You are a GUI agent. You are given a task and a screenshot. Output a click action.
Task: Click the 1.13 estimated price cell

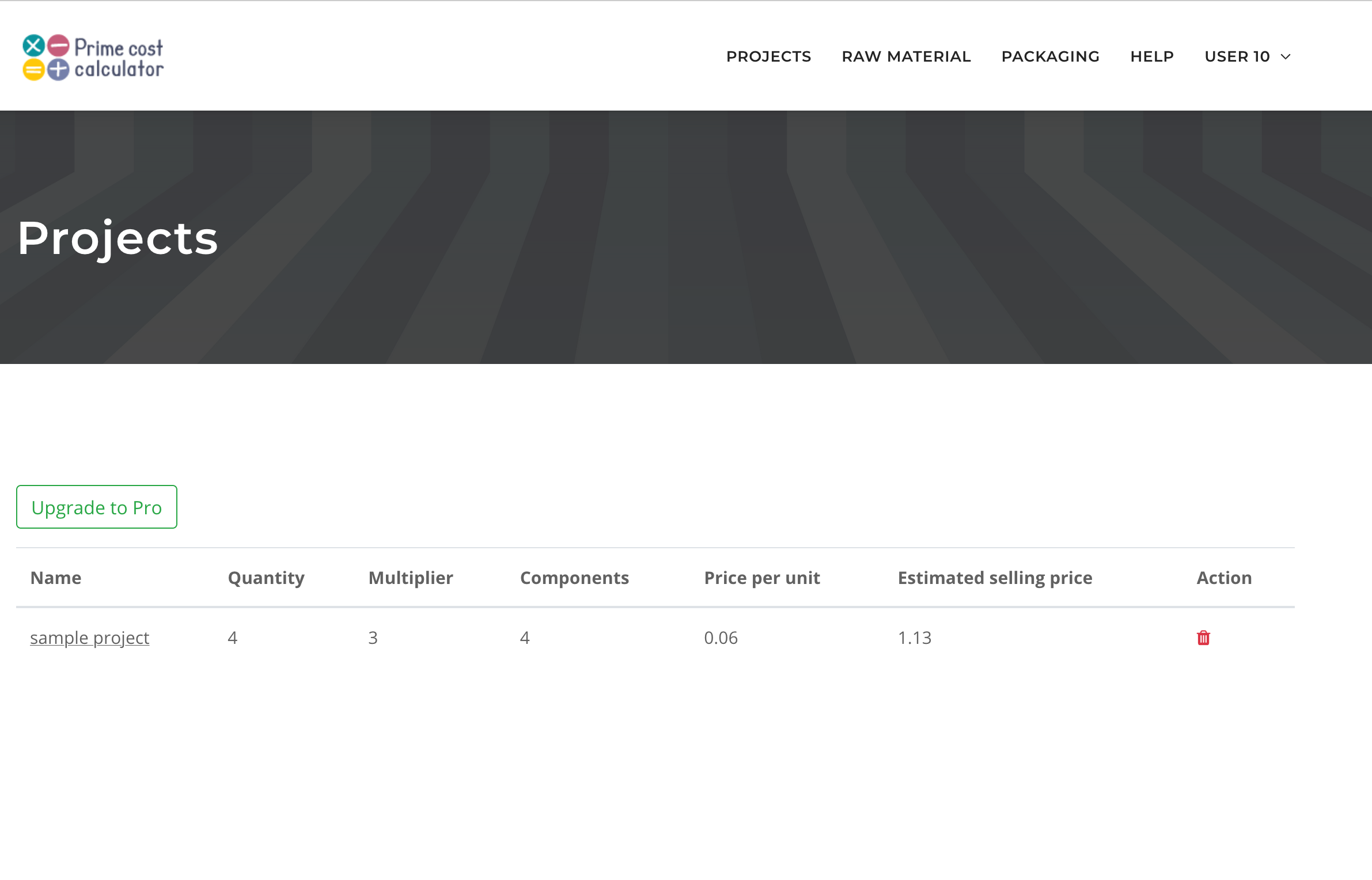(914, 638)
